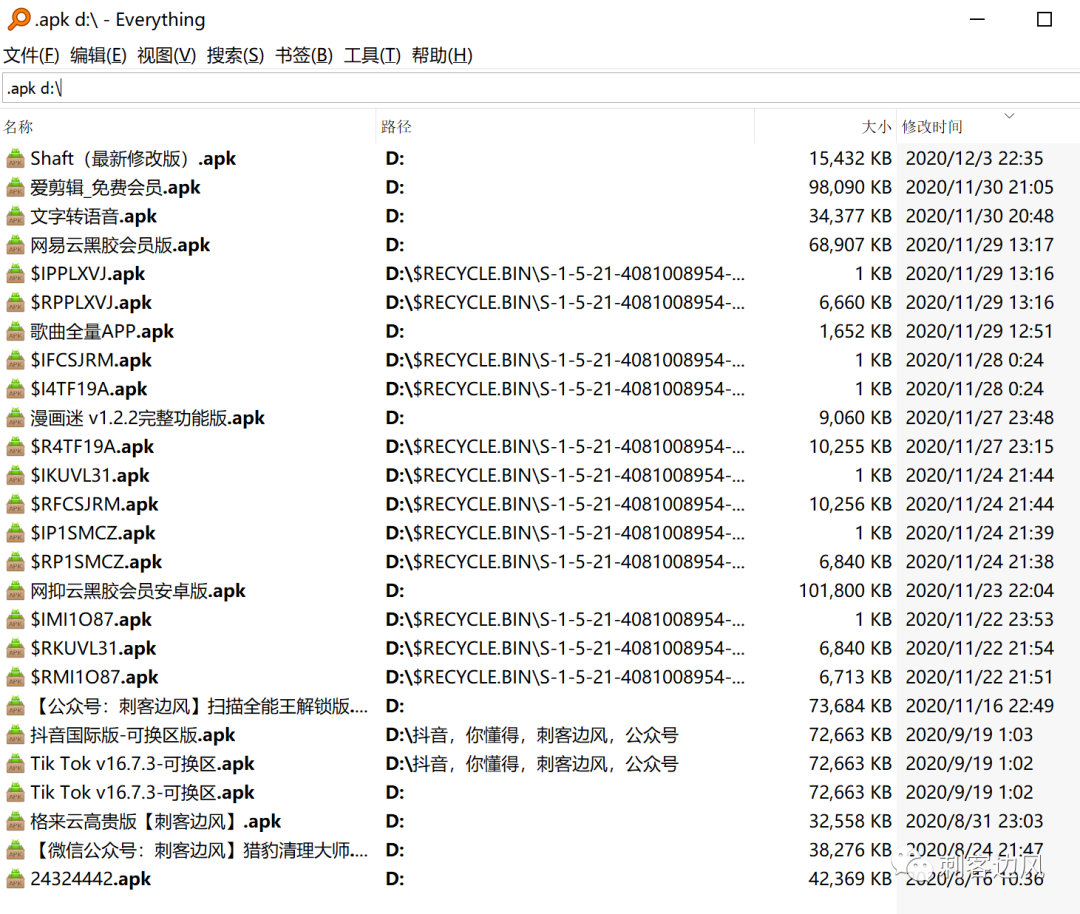The image size is (1080, 914).
Task: Sort by the 修改时间 column header
Action: click(988, 127)
